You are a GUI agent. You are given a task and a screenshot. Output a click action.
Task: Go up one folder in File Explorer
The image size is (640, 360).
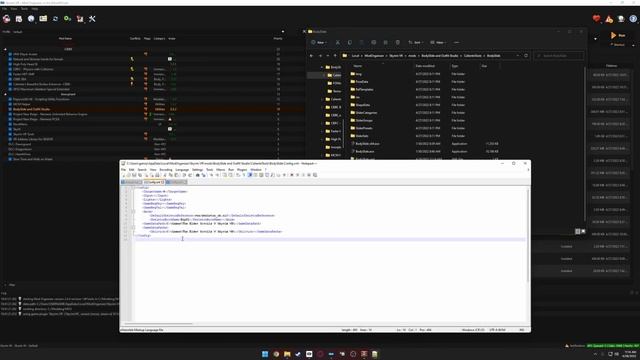pyautogui.click(x=335, y=56)
